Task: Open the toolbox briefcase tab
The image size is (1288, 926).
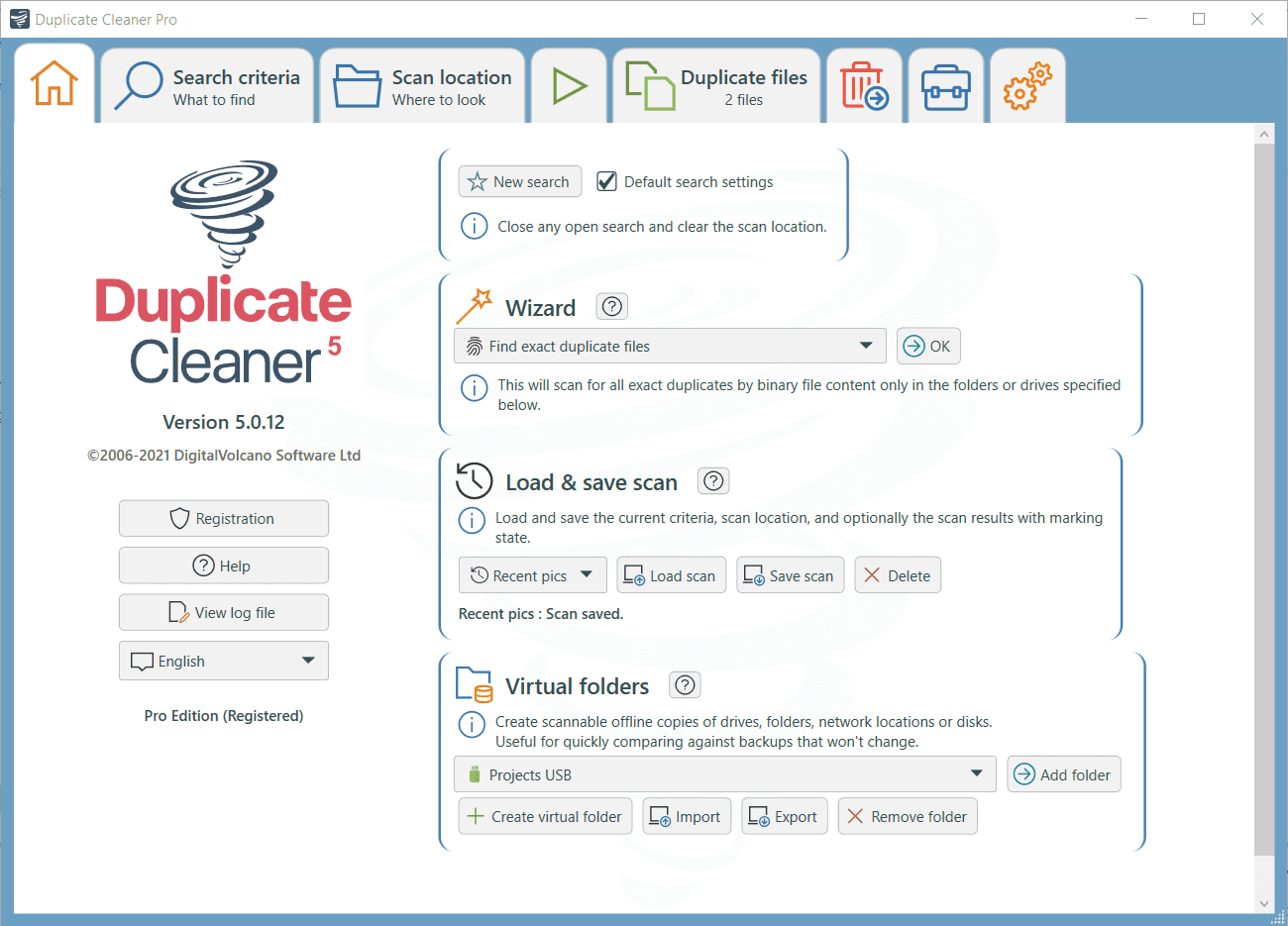Action: [945, 86]
